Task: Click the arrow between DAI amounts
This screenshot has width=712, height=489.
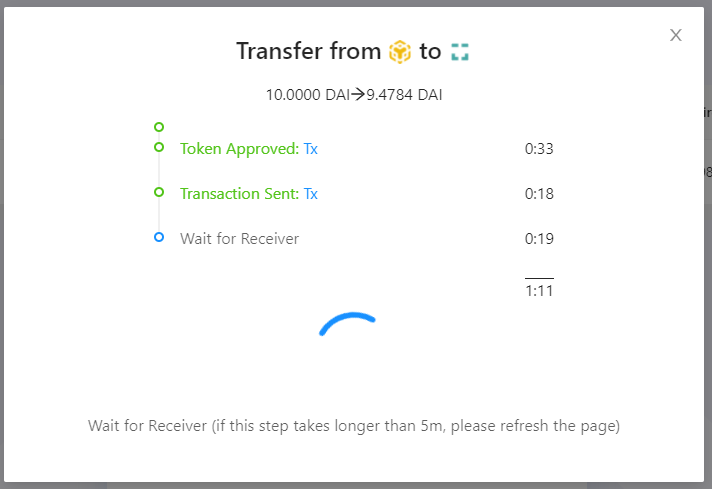Action: 358,94
